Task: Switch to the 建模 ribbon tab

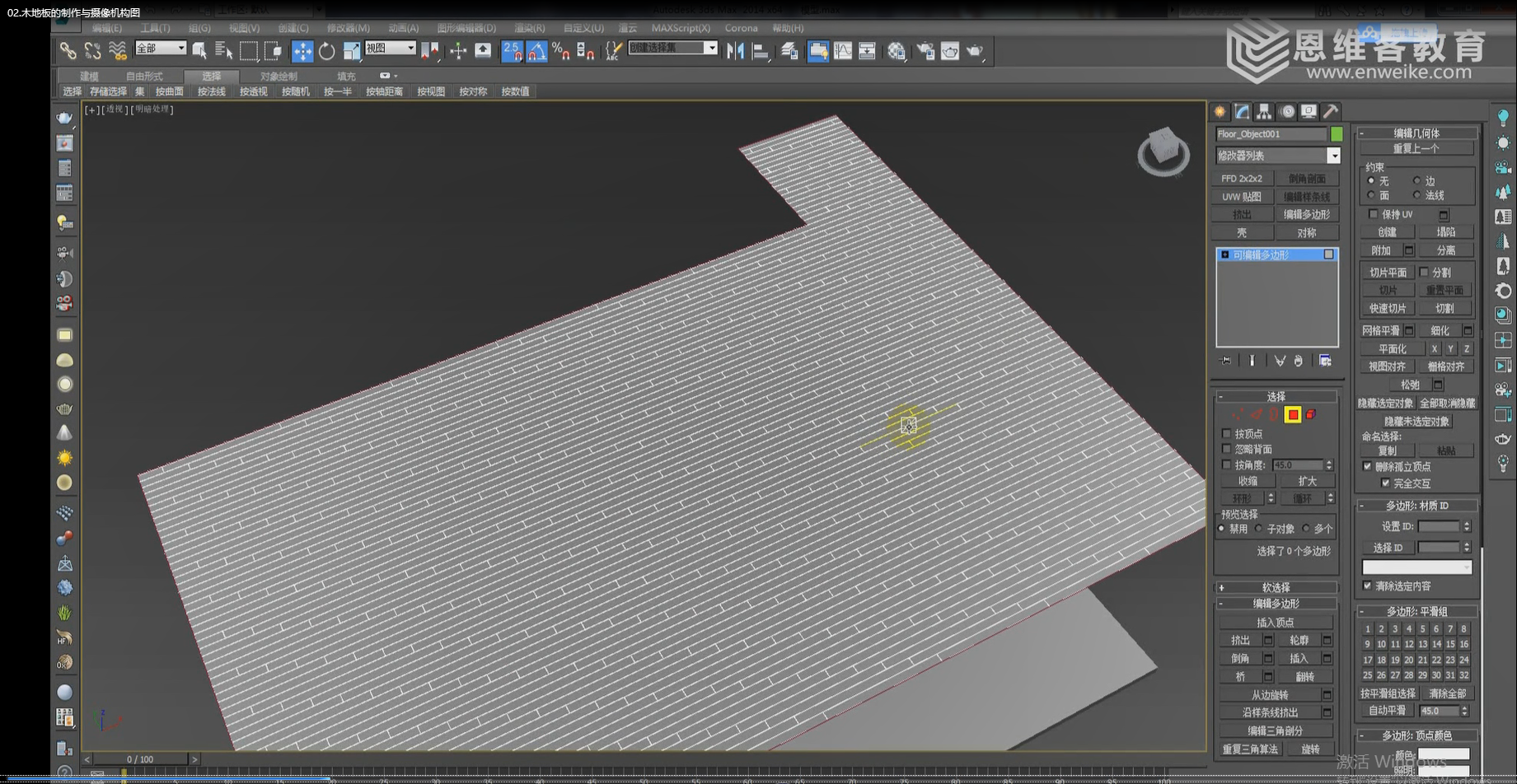Action: (89, 76)
